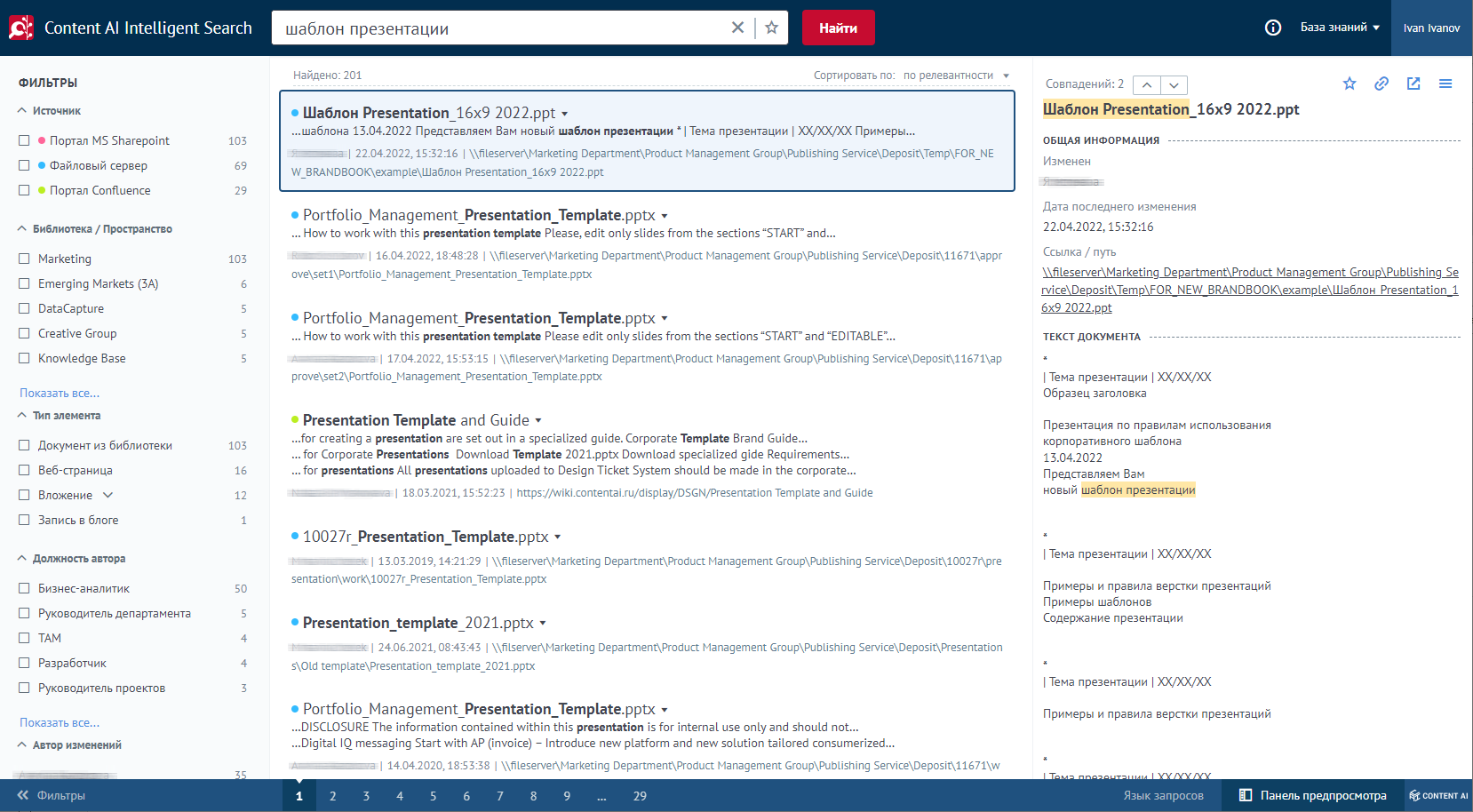Add the previewed document to favorites
The width and height of the screenshot is (1473, 812).
coord(1350,84)
